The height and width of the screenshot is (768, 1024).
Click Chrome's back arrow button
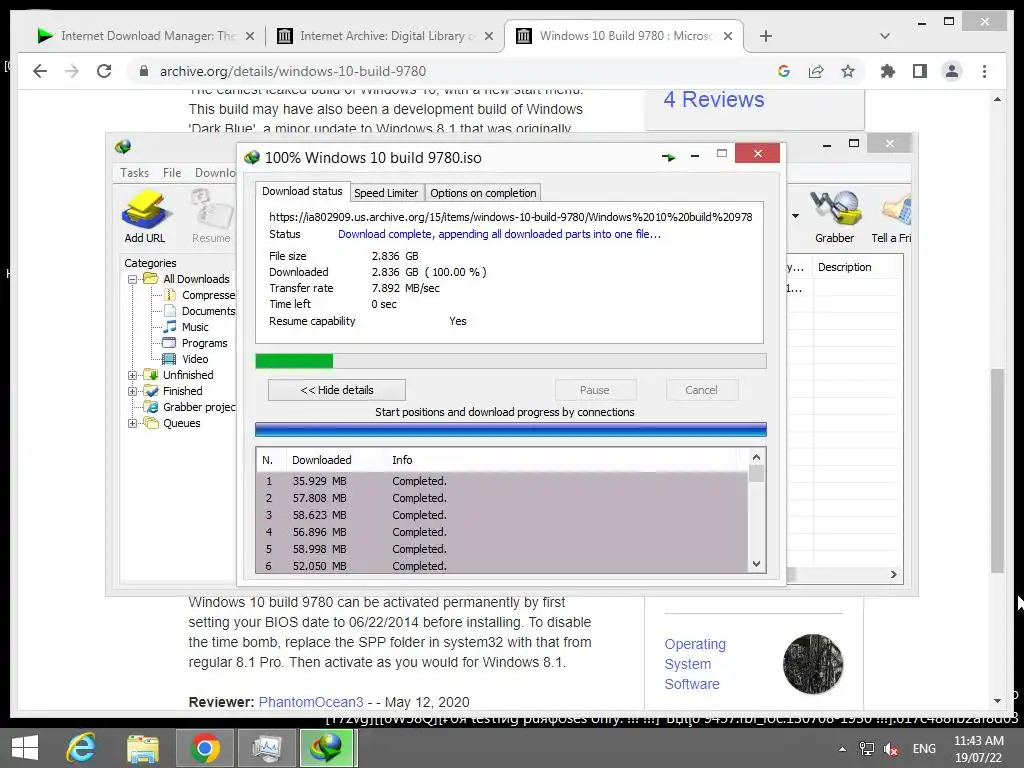(40, 71)
